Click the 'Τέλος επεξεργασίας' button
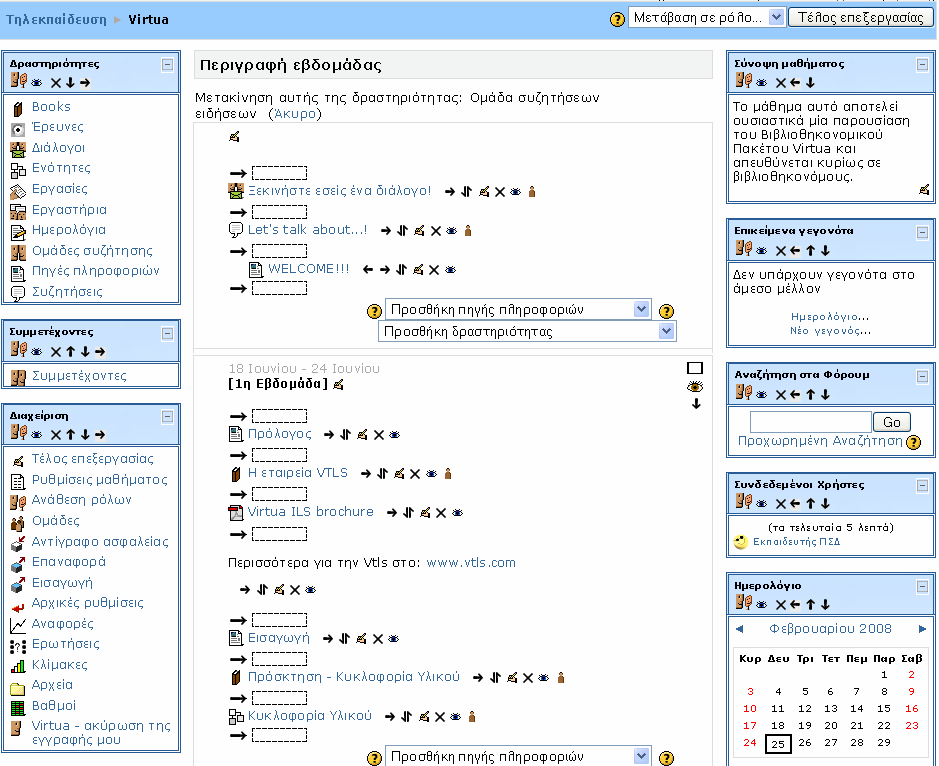The height and width of the screenshot is (766, 939). [861, 17]
